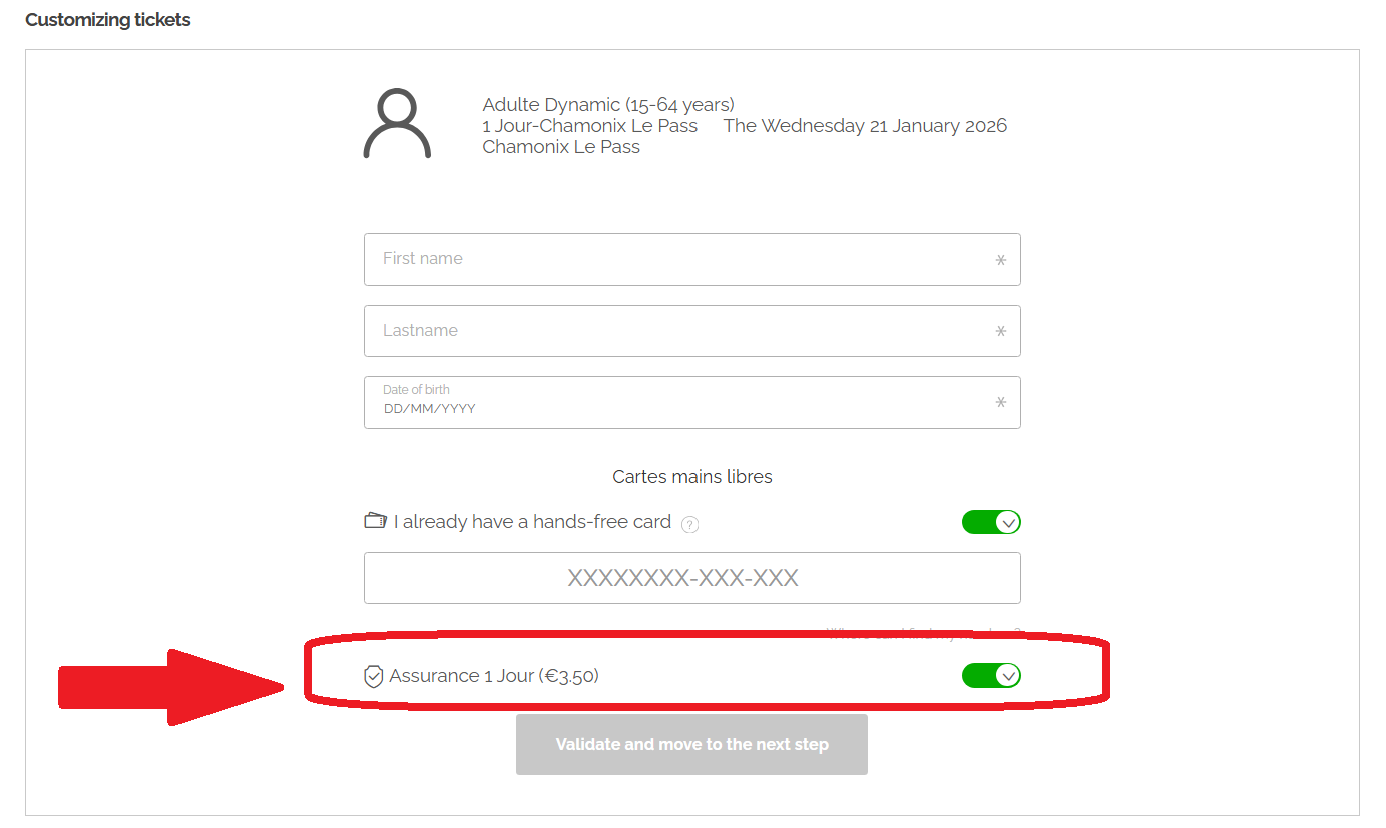Click the hands-free card number field
Image resolution: width=1386 pixels, height=828 pixels.
(692, 578)
